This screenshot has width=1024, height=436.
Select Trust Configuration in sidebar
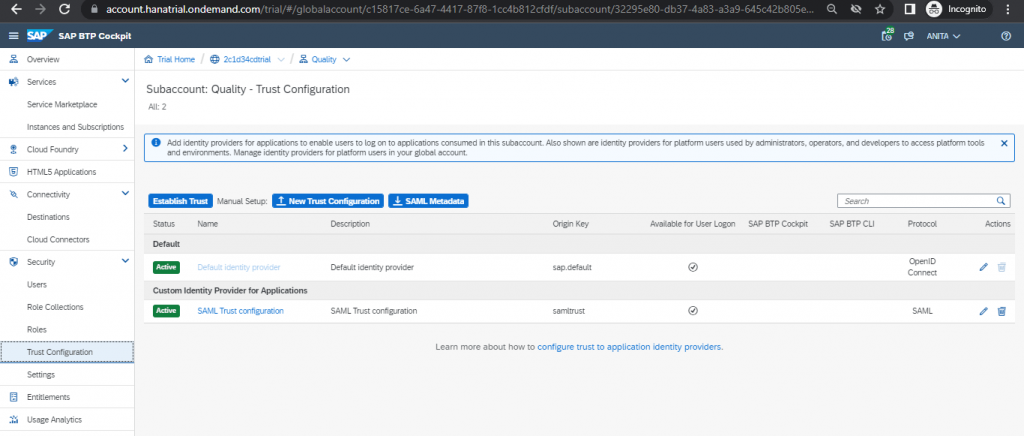coord(67,352)
